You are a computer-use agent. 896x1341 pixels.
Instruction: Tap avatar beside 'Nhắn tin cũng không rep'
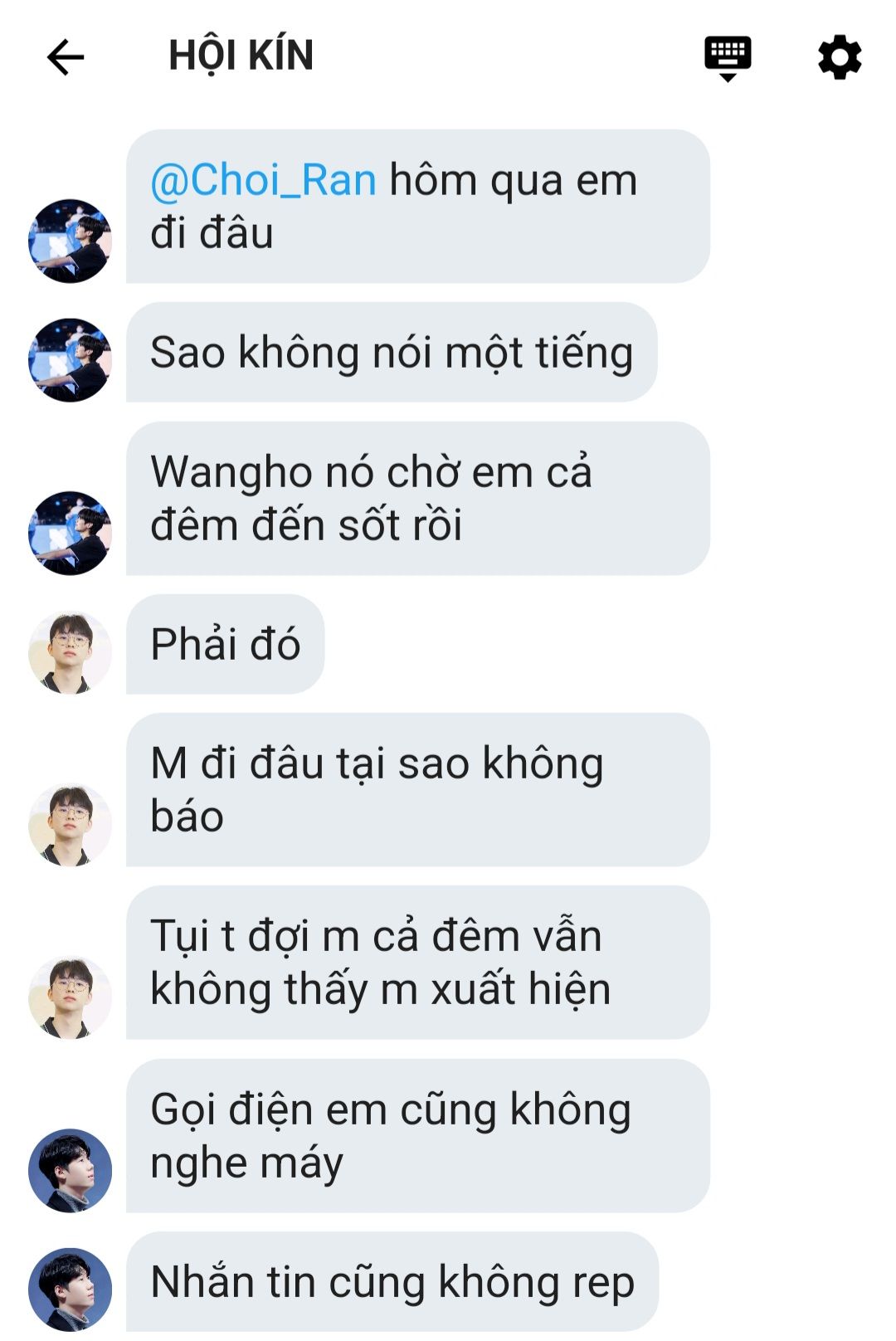[70, 1290]
